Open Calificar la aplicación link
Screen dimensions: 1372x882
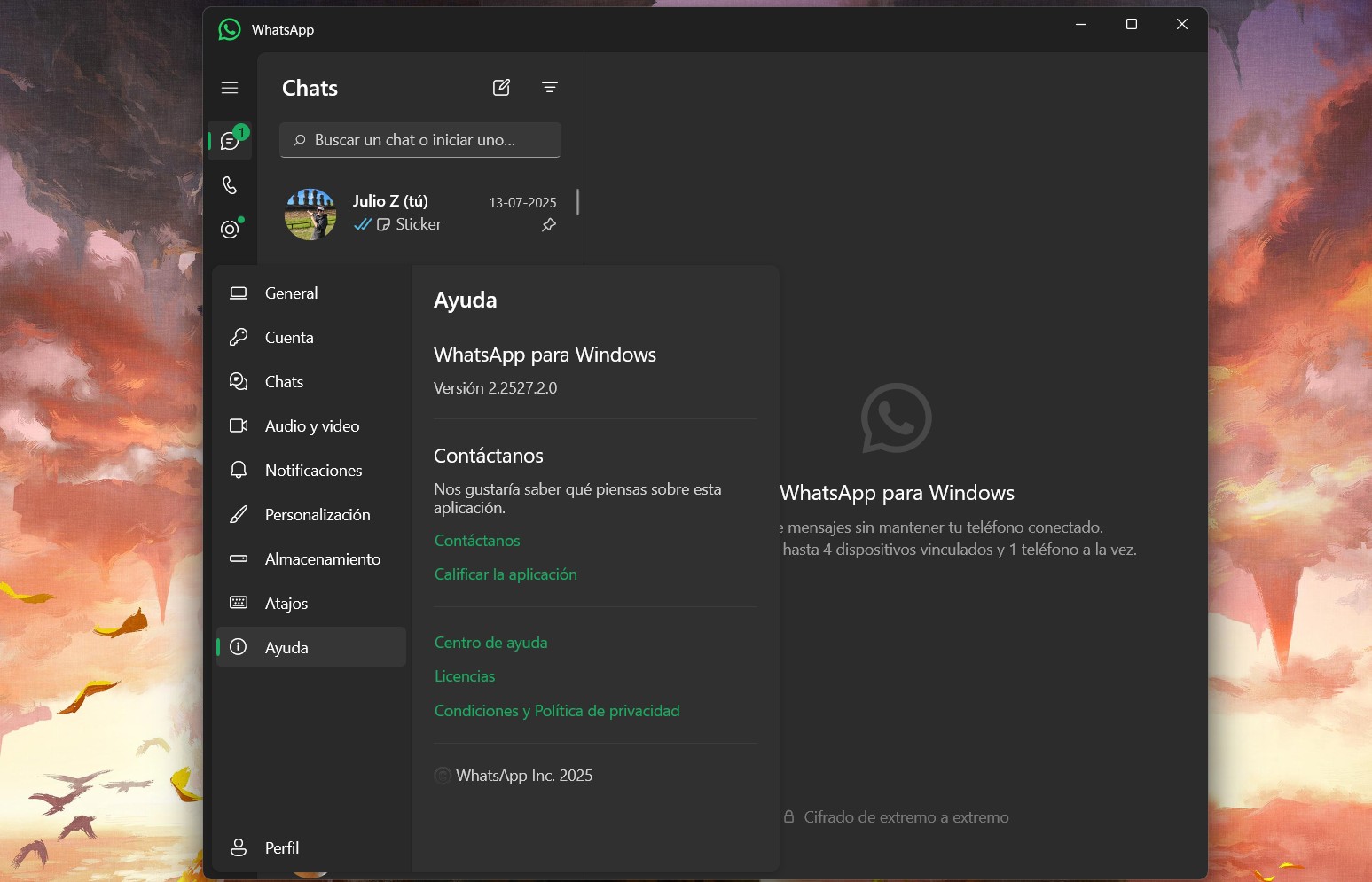pyautogui.click(x=506, y=574)
